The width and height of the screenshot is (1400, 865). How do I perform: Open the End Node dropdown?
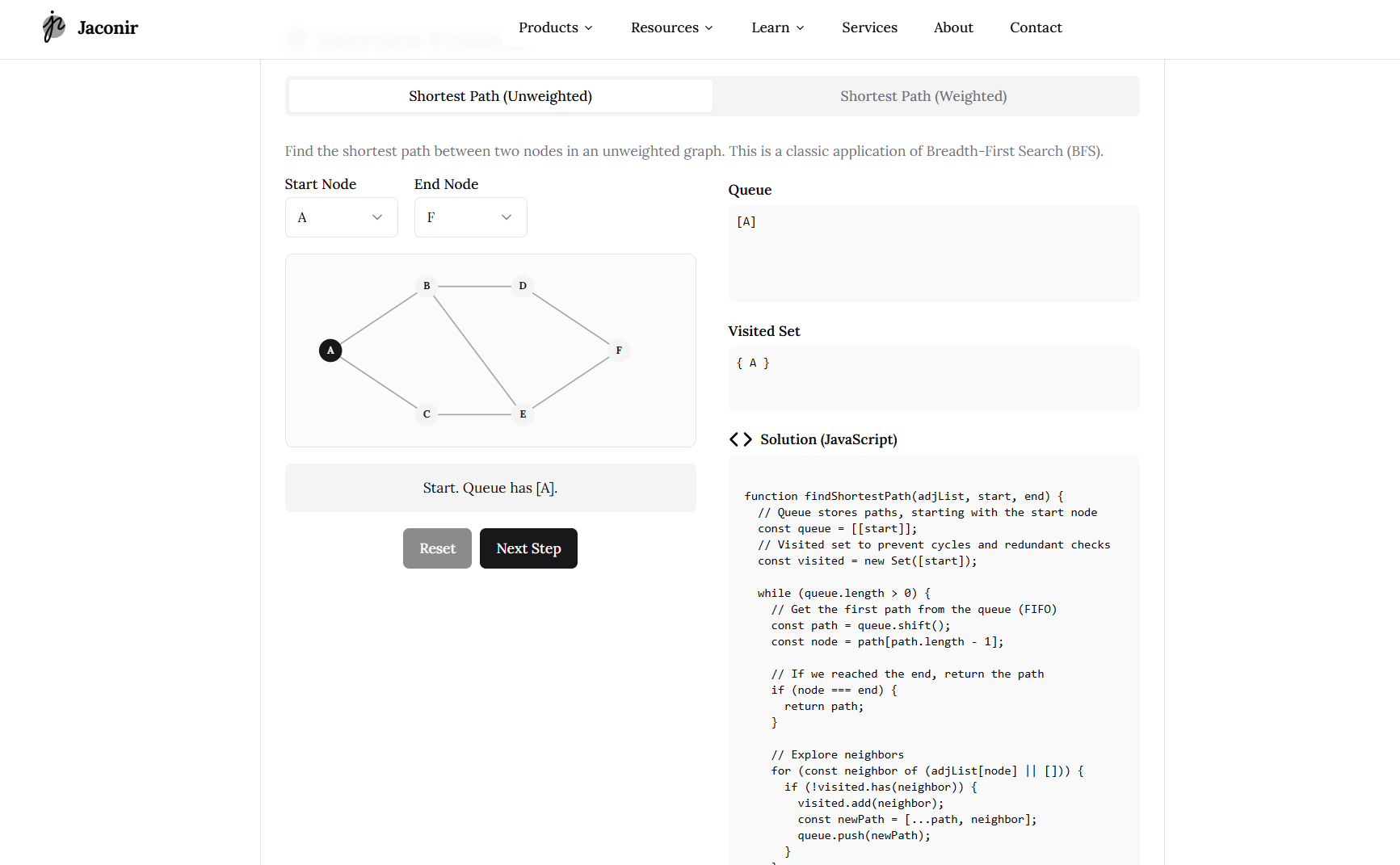[x=470, y=216]
